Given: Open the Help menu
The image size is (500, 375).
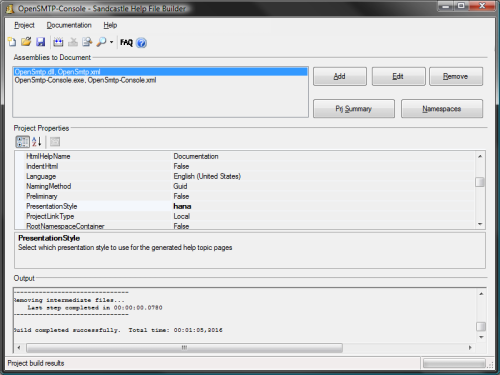Looking at the screenshot, I should (x=110, y=25).
